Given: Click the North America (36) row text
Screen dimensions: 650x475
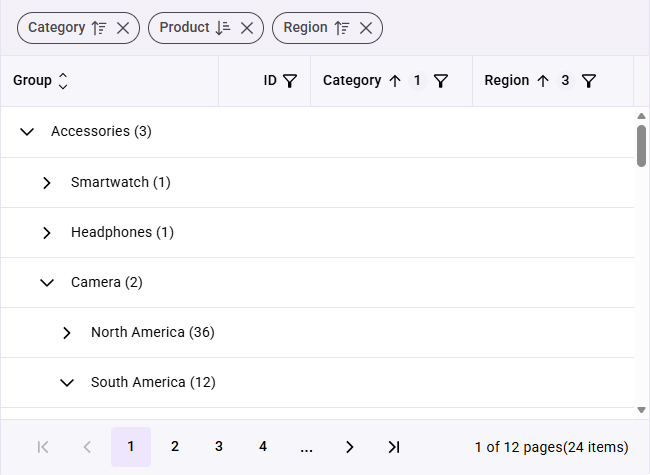Looking at the screenshot, I should tap(153, 332).
